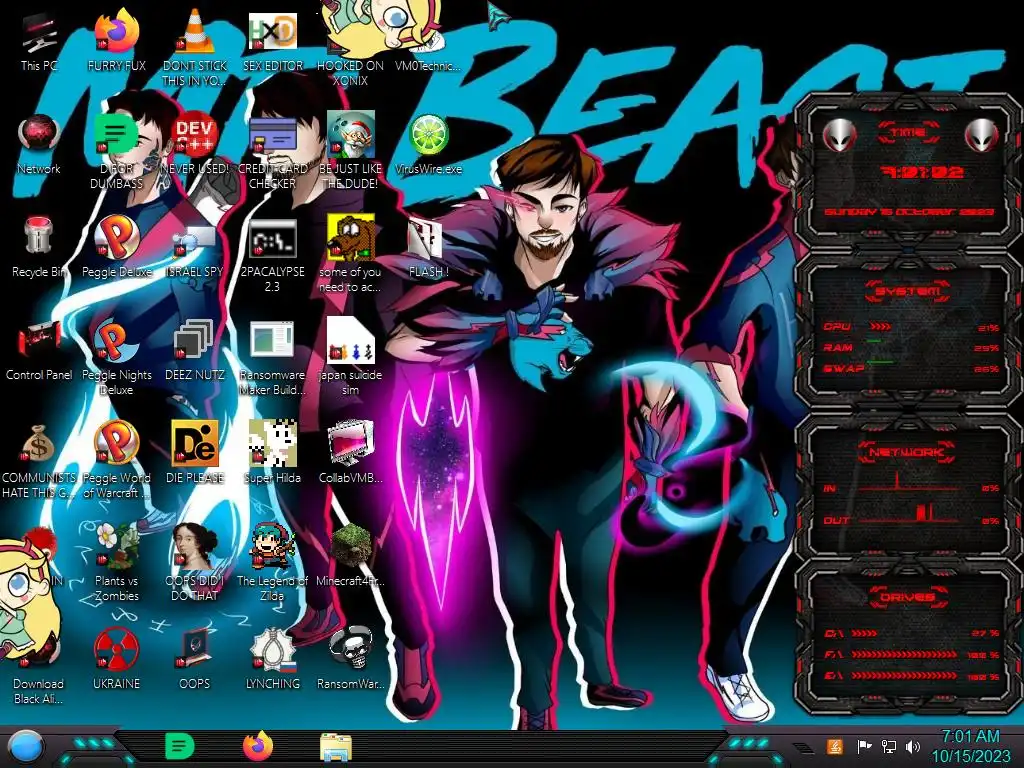Click the NETWORK header in the sidebar widget
Screen dimensions: 1024x768
click(x=908, y=452)
